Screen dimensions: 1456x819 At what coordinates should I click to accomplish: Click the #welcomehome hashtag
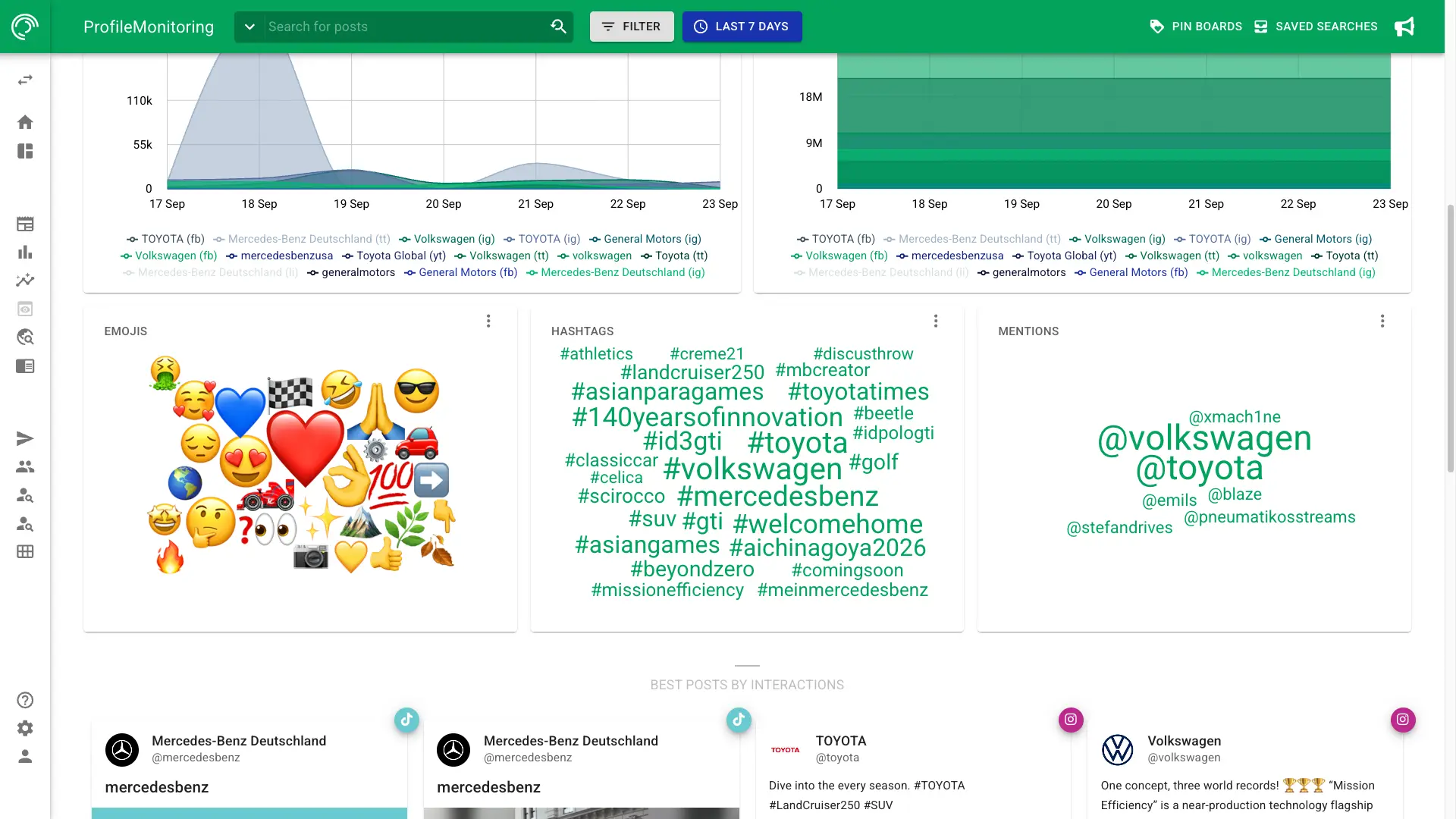click(x=827, y=523)
